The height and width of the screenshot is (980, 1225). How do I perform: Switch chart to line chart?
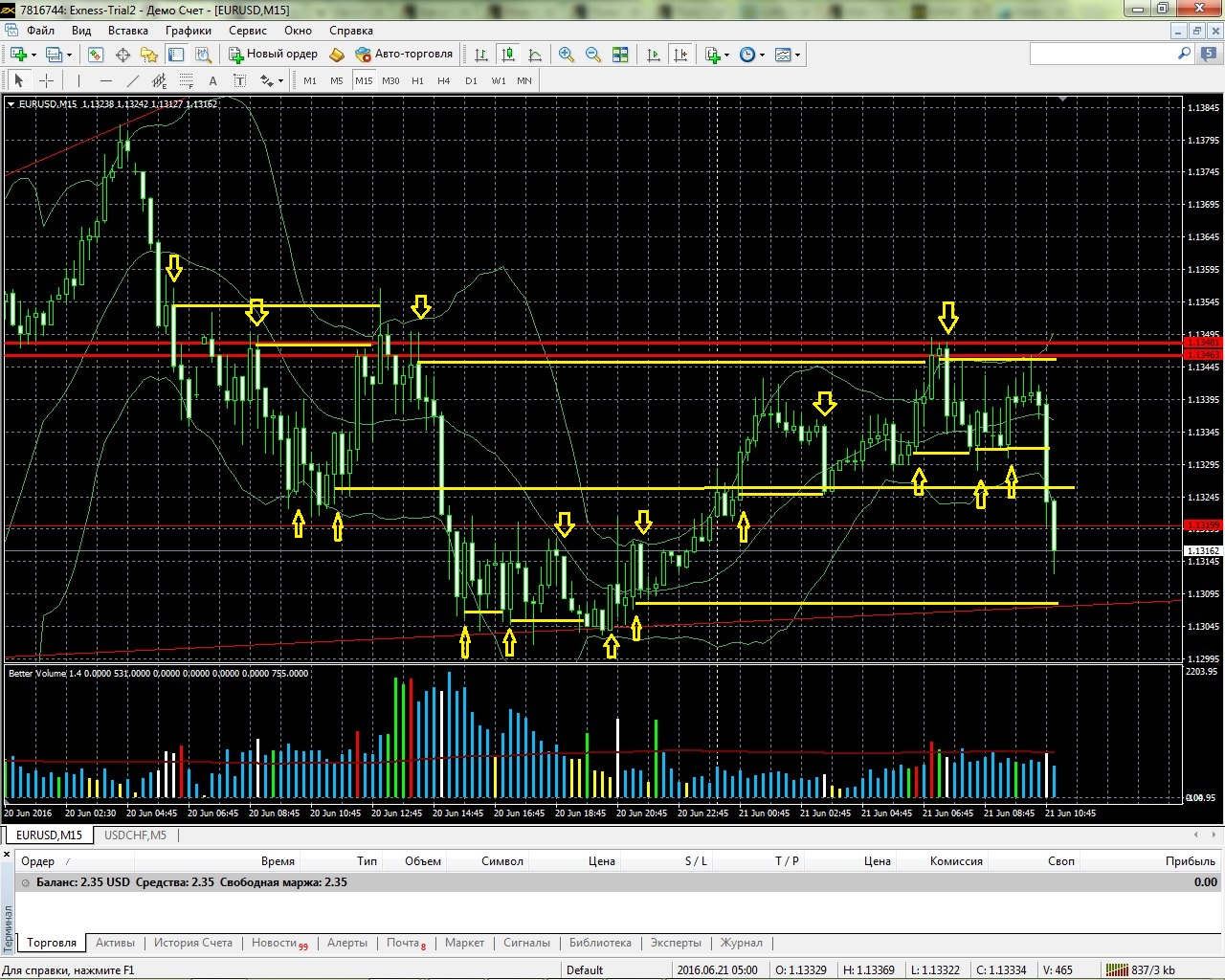click(535, 55)
